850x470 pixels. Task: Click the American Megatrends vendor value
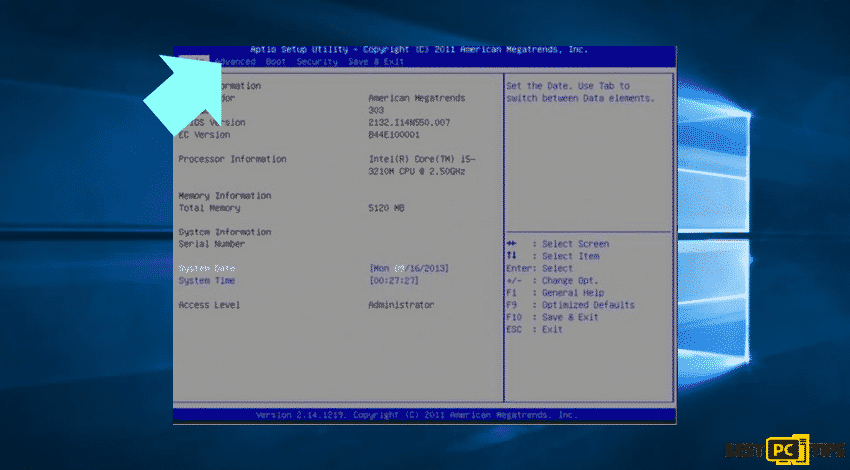coord(417,99)
